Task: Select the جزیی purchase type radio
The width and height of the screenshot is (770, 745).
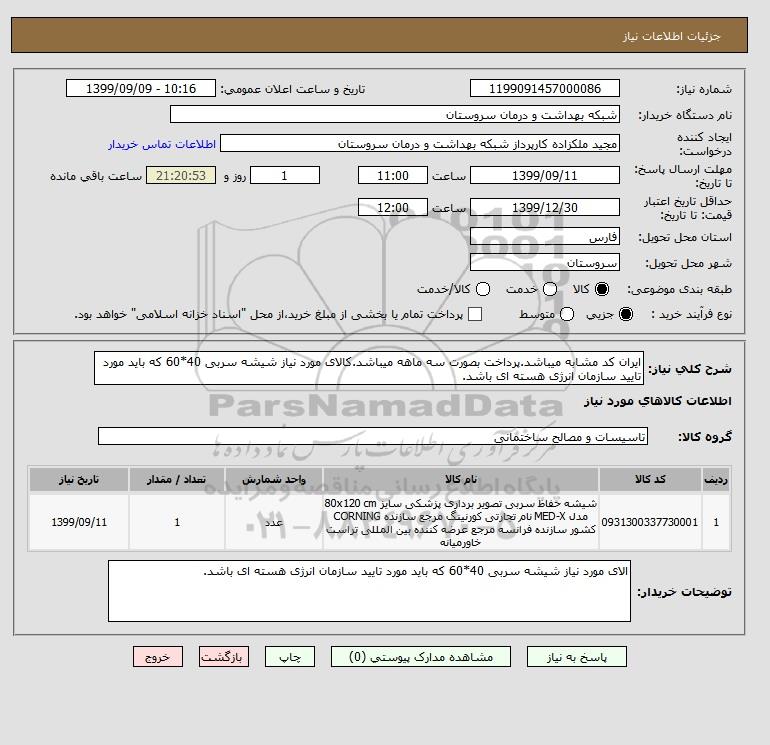Action: point(626,314)
